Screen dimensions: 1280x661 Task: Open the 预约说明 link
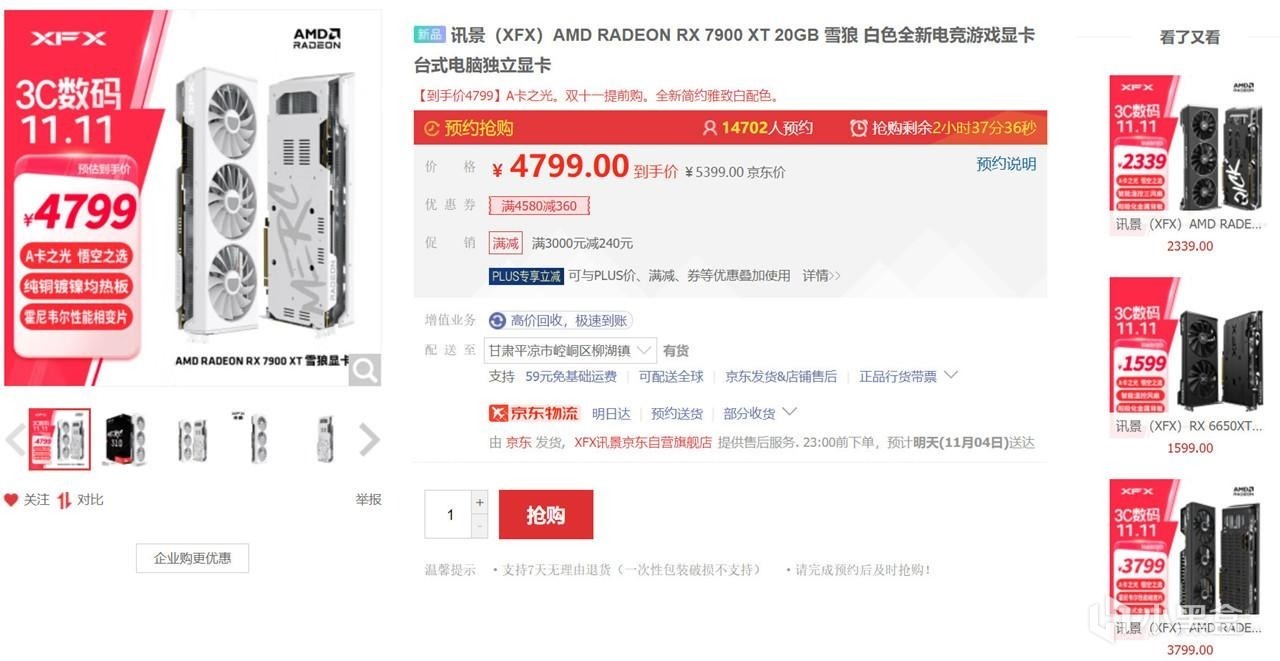(x=1006, y=164)
